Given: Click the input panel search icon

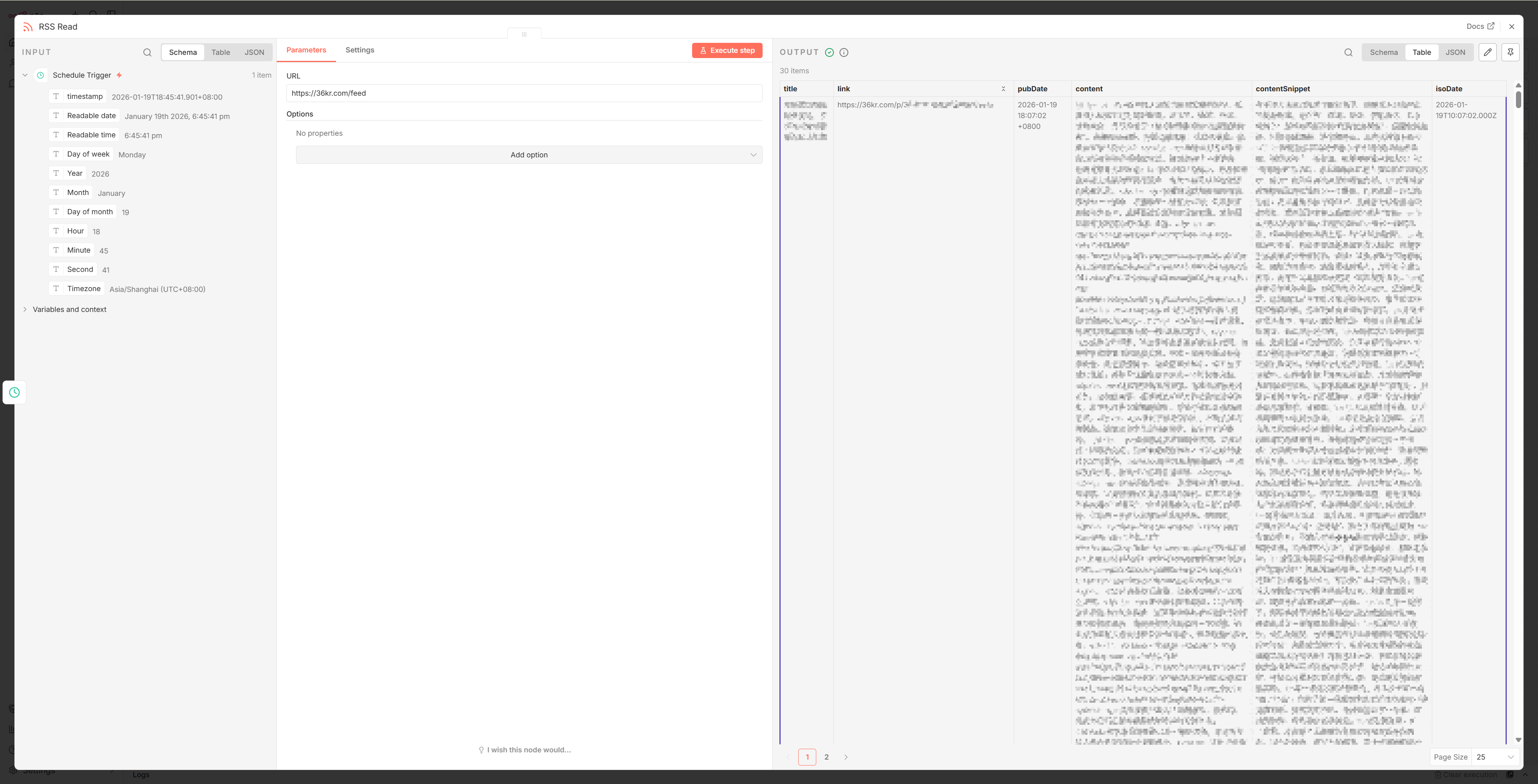Looking at the screenshot, I should coord(147,52).
